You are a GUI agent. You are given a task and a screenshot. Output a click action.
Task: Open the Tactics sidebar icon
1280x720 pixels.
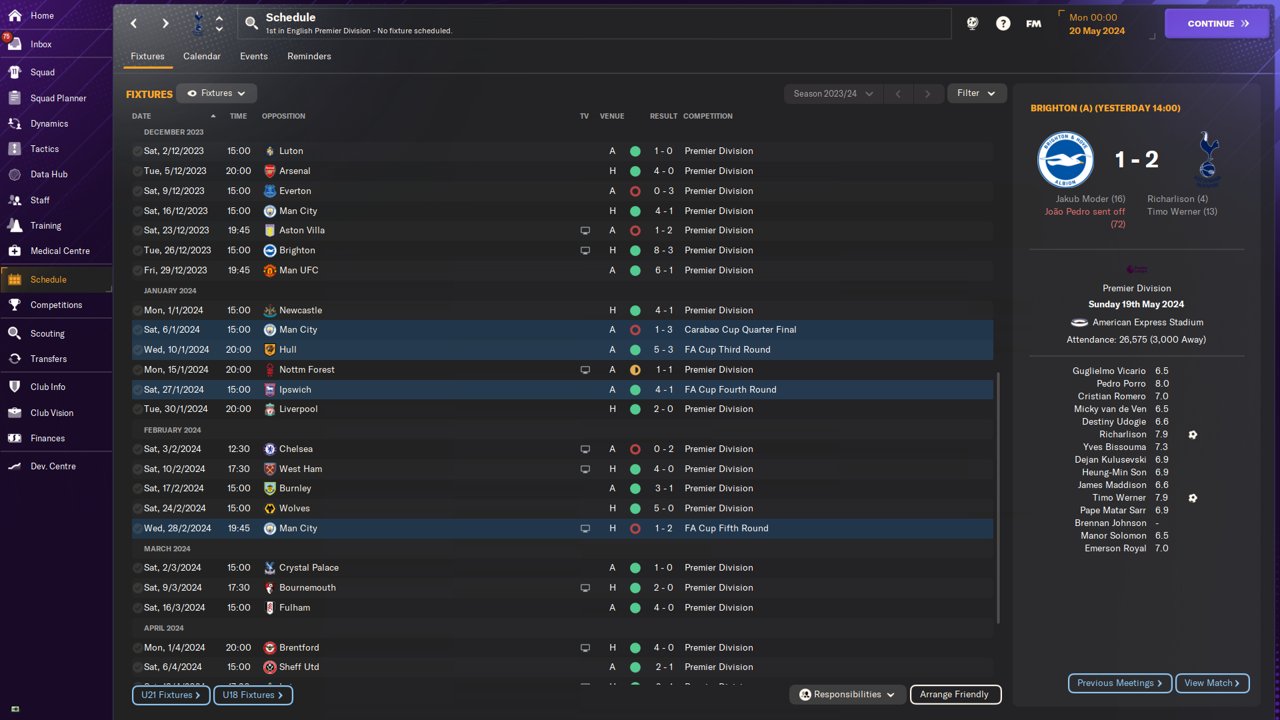click(14, 149)
